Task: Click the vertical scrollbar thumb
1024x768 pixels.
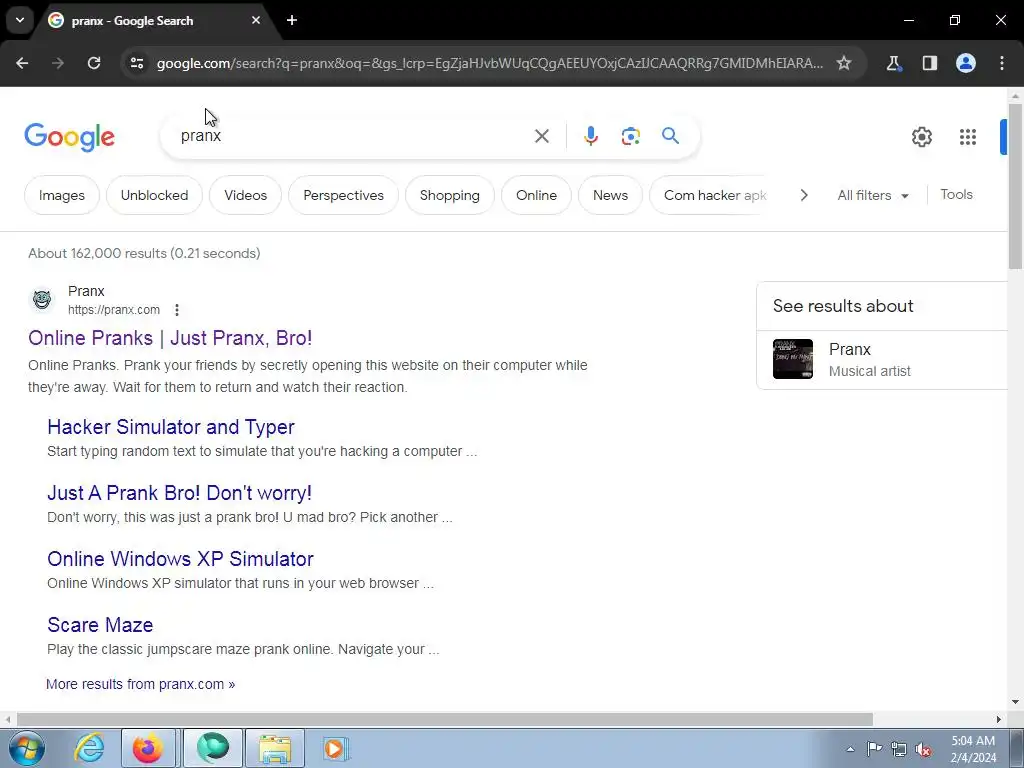Action: pos(1015,186)
